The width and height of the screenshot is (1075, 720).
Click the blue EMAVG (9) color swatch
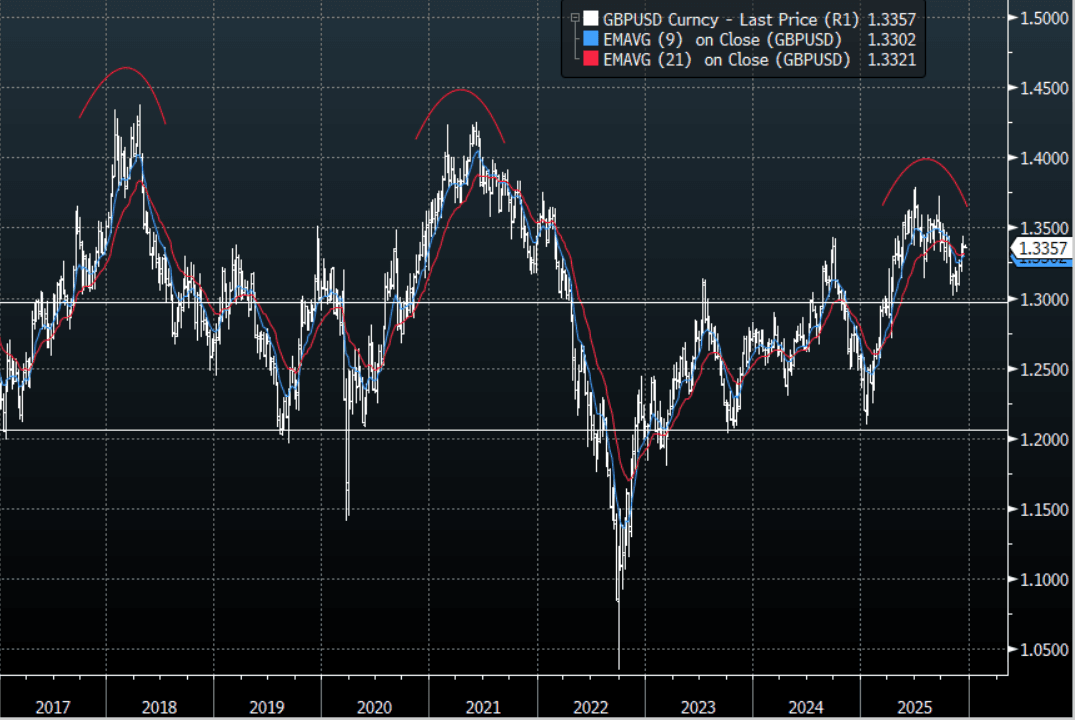click(591, 39)
